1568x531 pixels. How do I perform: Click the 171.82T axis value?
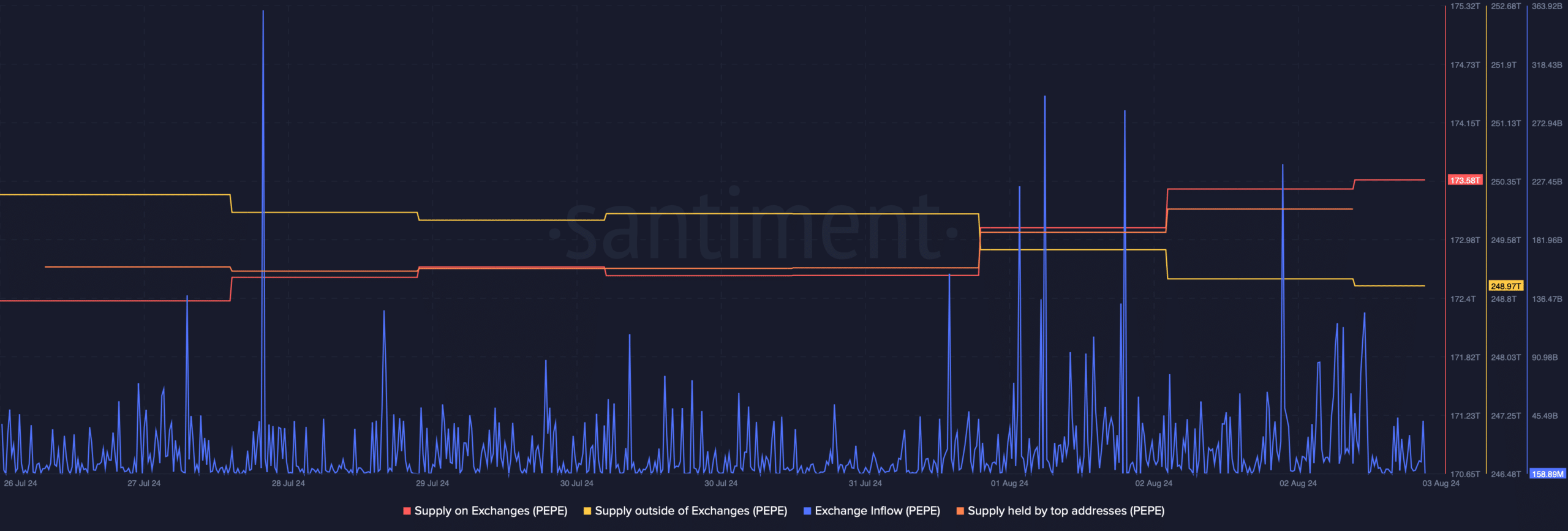[x=1465, y=357]
